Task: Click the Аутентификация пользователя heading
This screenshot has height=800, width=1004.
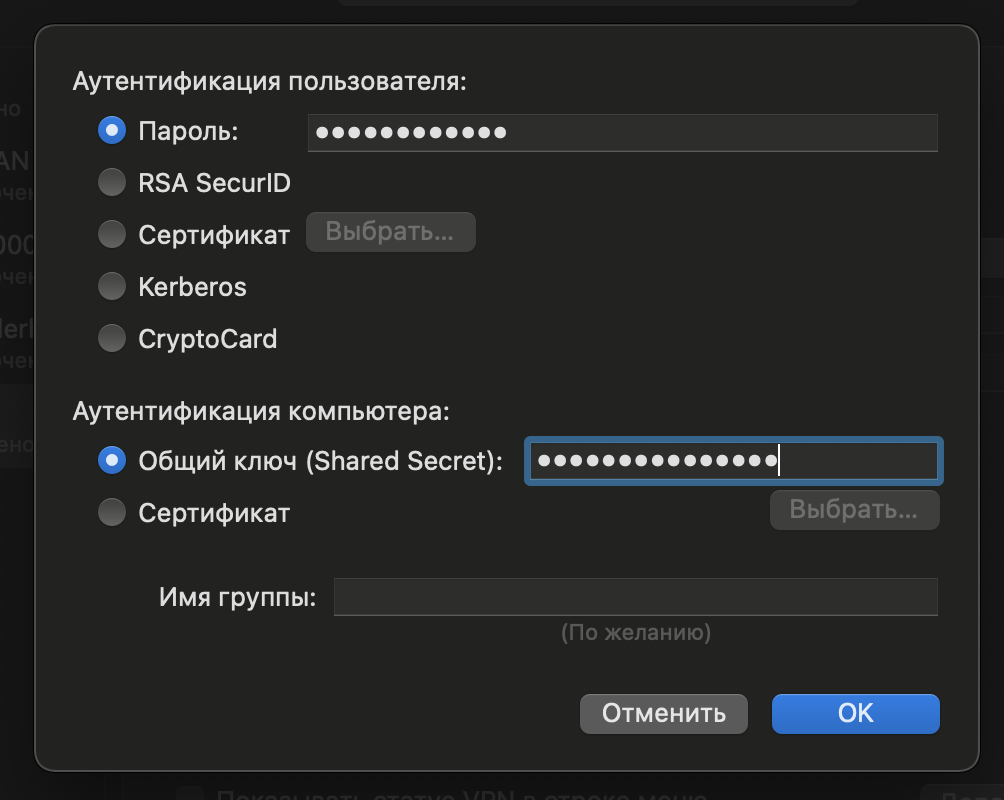Action: (270, 81)
